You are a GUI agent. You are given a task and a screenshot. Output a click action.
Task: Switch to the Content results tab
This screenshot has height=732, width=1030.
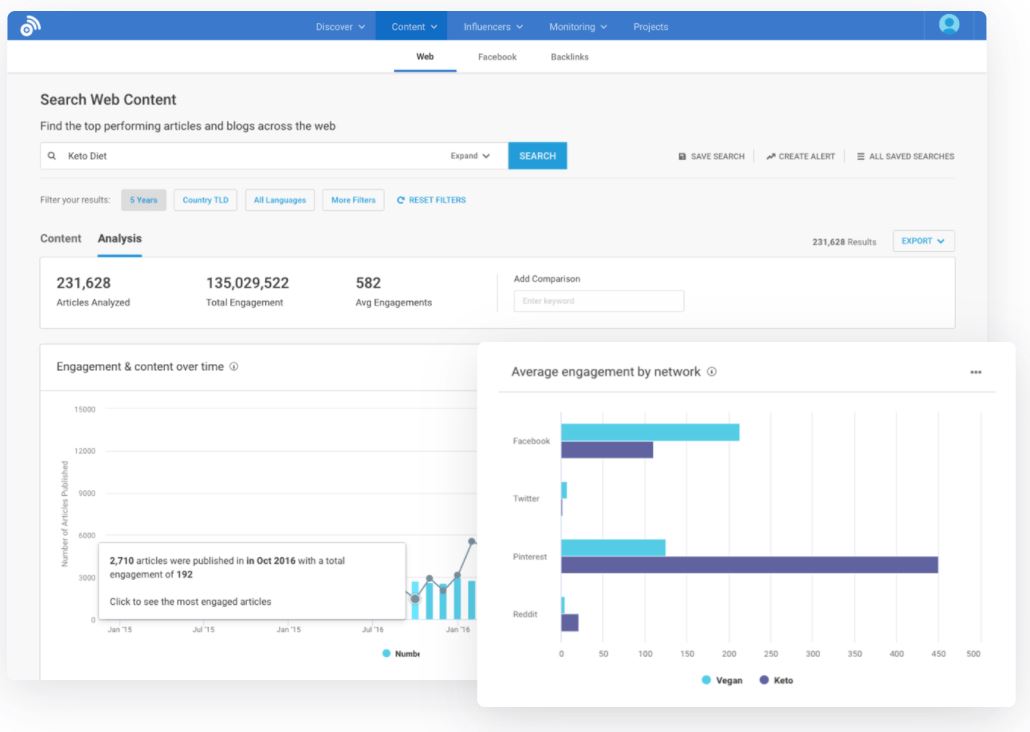(x=60, y=239)
